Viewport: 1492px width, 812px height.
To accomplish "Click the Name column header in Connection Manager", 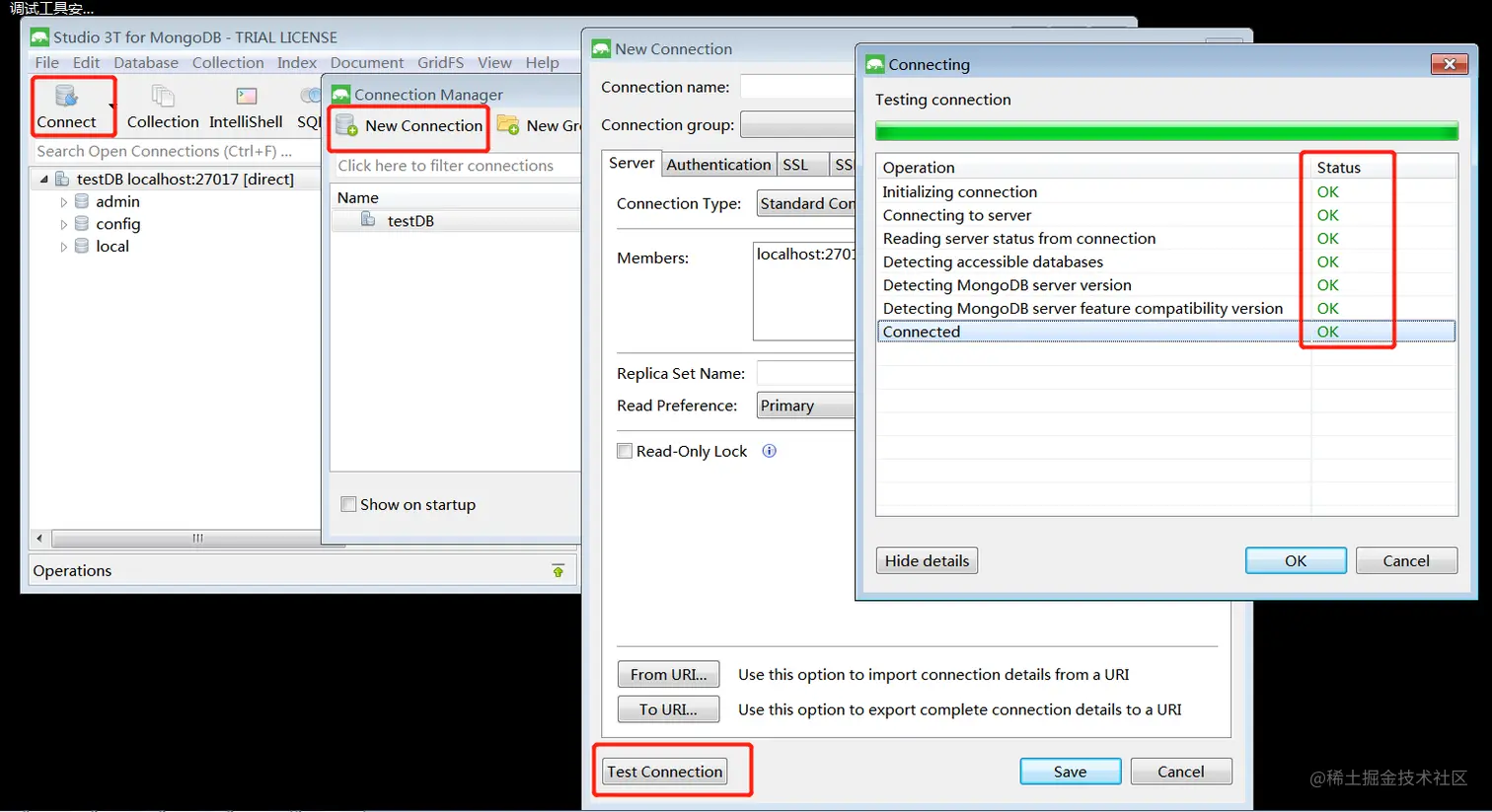I will [x=456, y=197].
